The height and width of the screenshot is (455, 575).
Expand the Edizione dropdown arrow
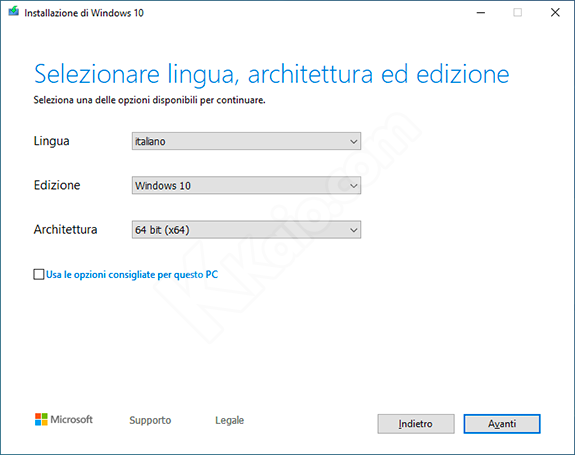coord(354,186)
